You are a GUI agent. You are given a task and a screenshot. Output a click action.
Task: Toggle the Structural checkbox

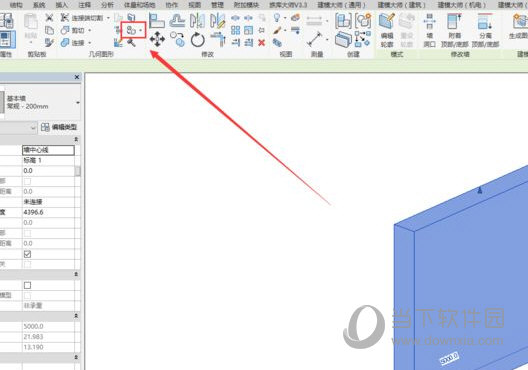click(x=27, y=285)
